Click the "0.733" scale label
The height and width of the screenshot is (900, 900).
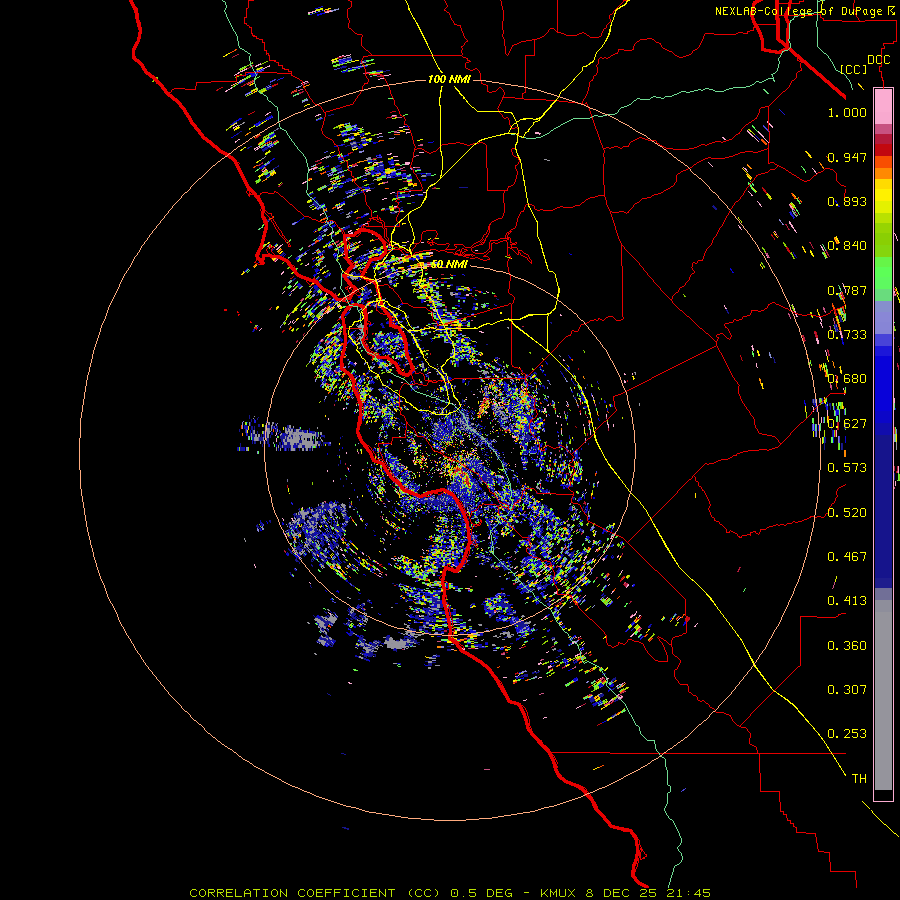point(847,334)
